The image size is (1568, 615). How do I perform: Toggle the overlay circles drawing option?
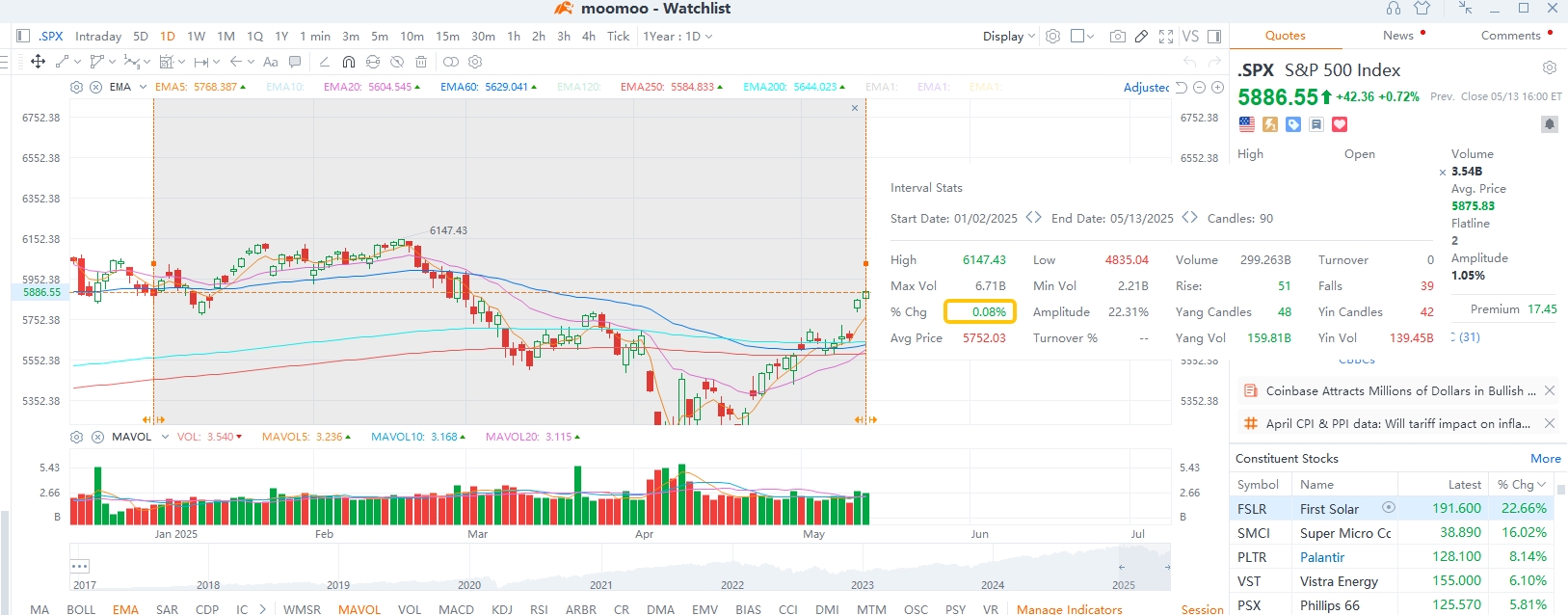tap(451, 62)
